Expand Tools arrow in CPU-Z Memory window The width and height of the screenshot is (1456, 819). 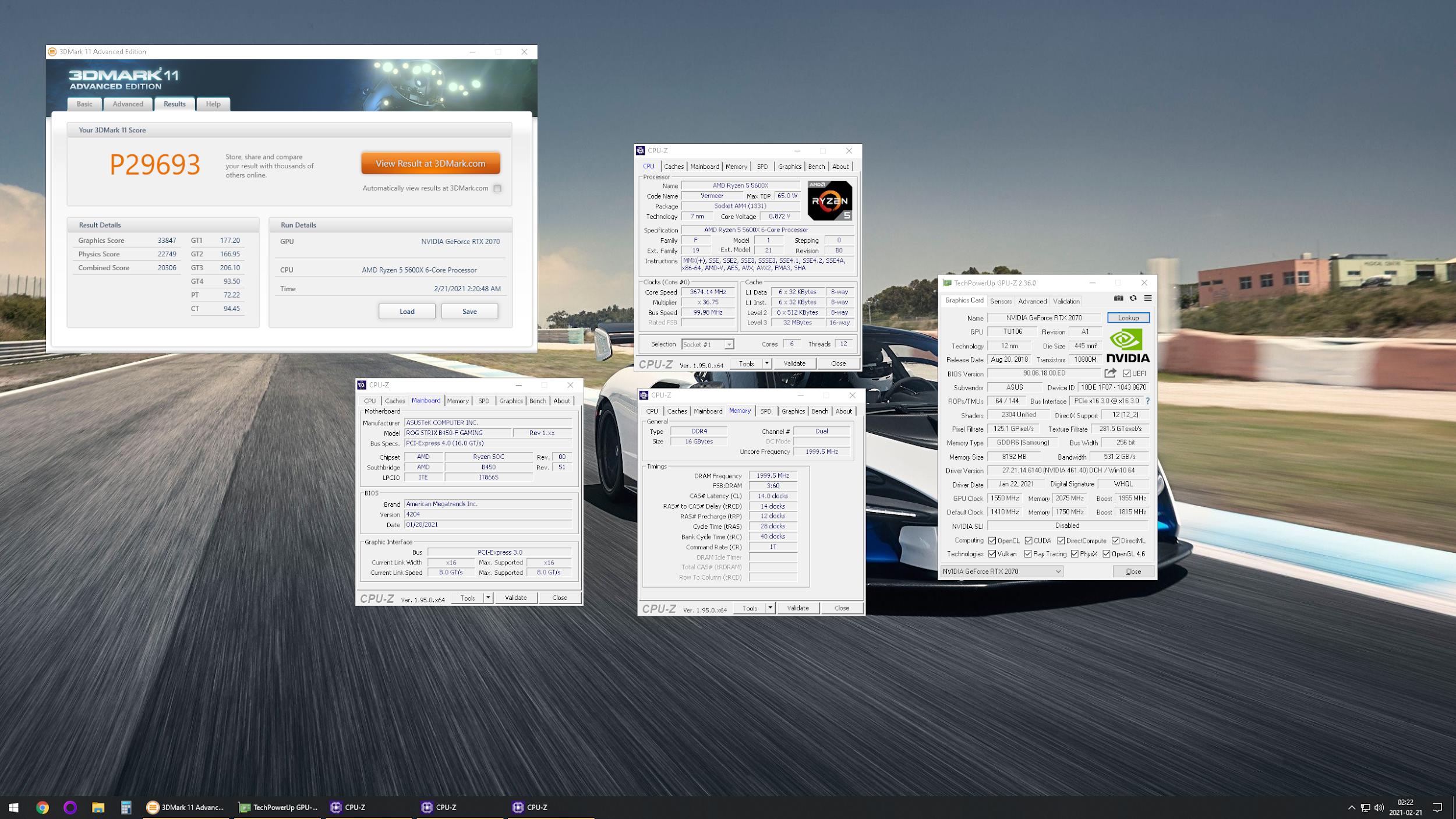[x=770, y=608]
